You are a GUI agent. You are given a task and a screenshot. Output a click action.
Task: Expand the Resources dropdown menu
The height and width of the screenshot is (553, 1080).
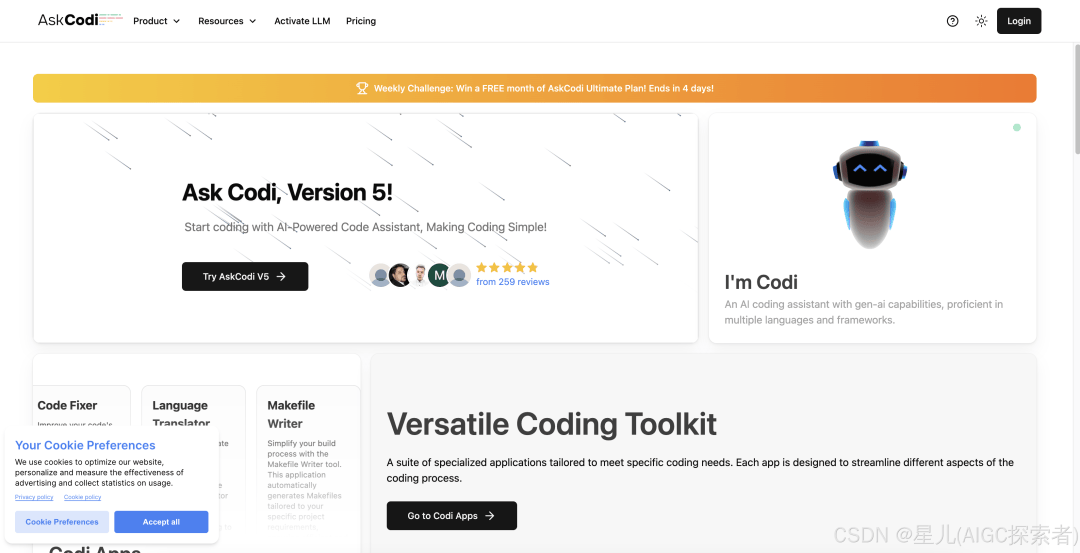tap(227, 21)
